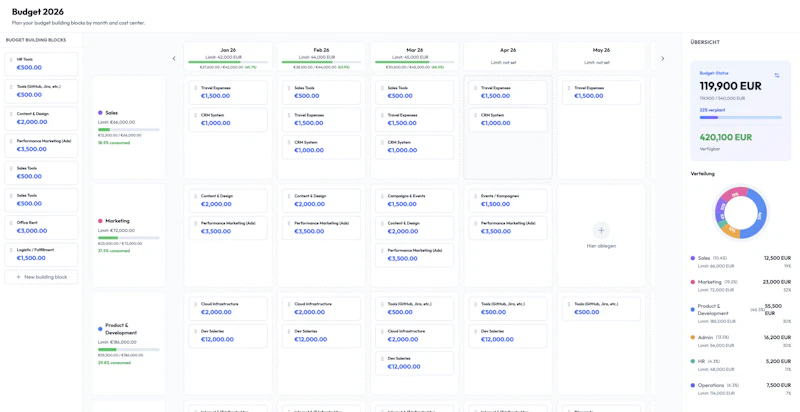Click the blue Product & Development dot in the cost center column

coord(101,329)
